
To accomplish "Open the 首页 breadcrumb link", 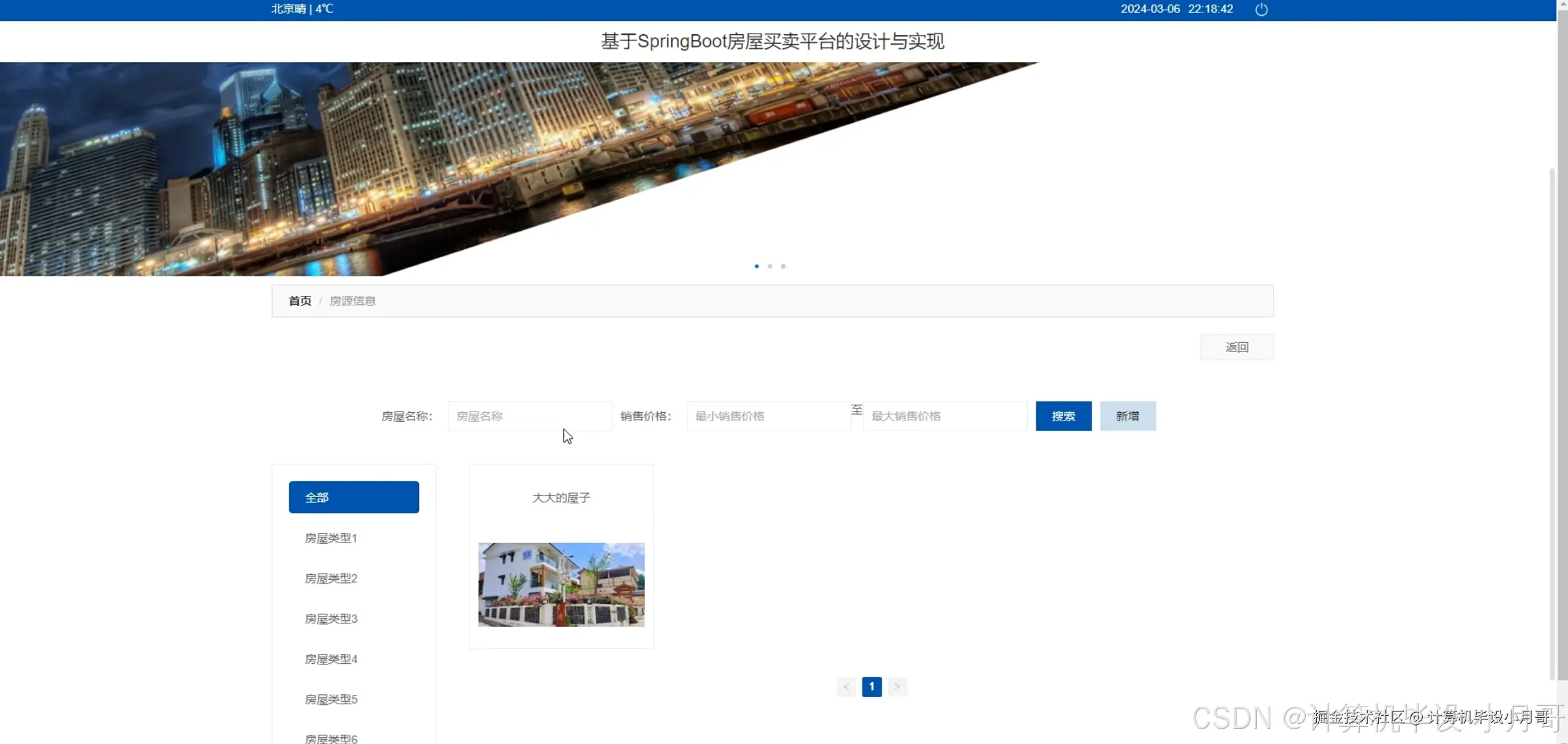I will click(x=299, y=301).
